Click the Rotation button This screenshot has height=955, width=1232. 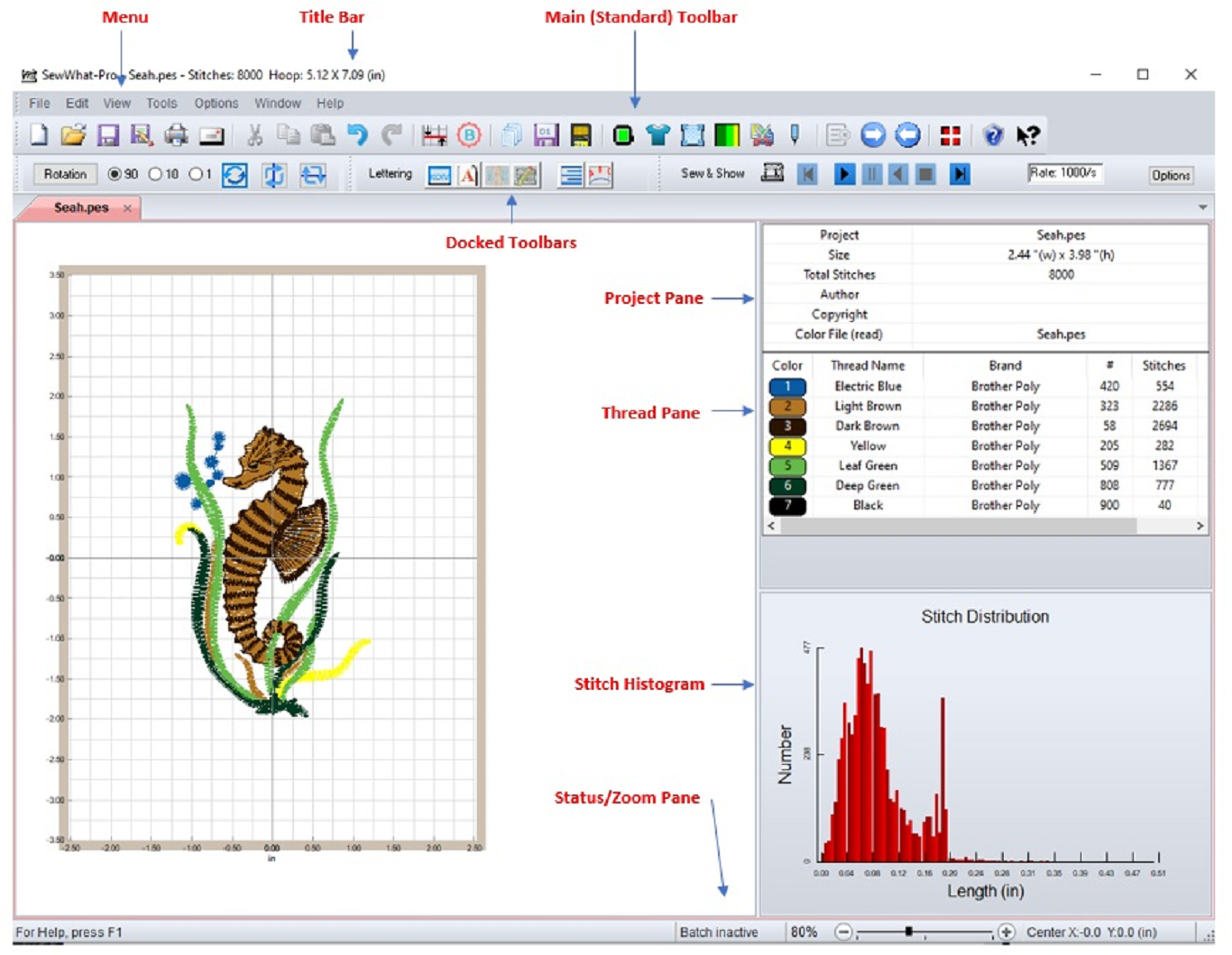pyautogui.click(x=63, y=174)
